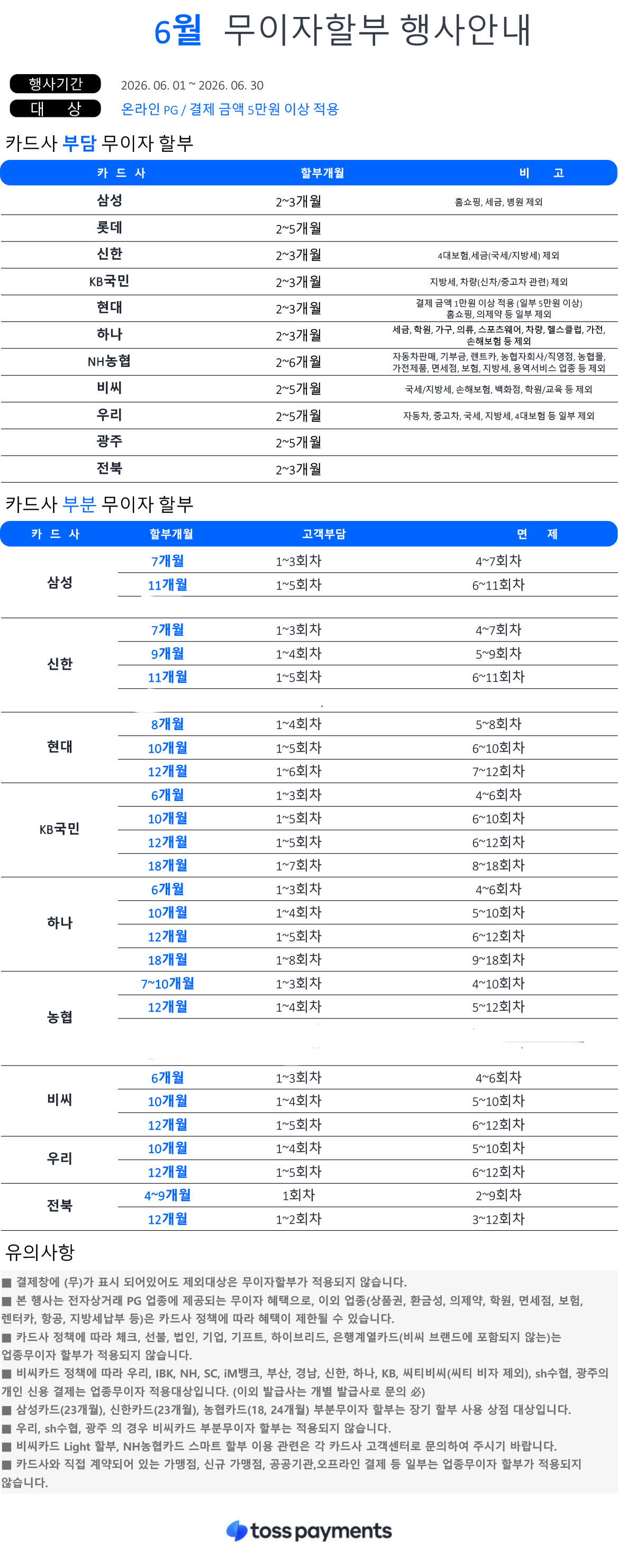This screenshot has height=1568, width=618.
Task: Select the '1~2회차' cell in 전북
Action: 298,1219
